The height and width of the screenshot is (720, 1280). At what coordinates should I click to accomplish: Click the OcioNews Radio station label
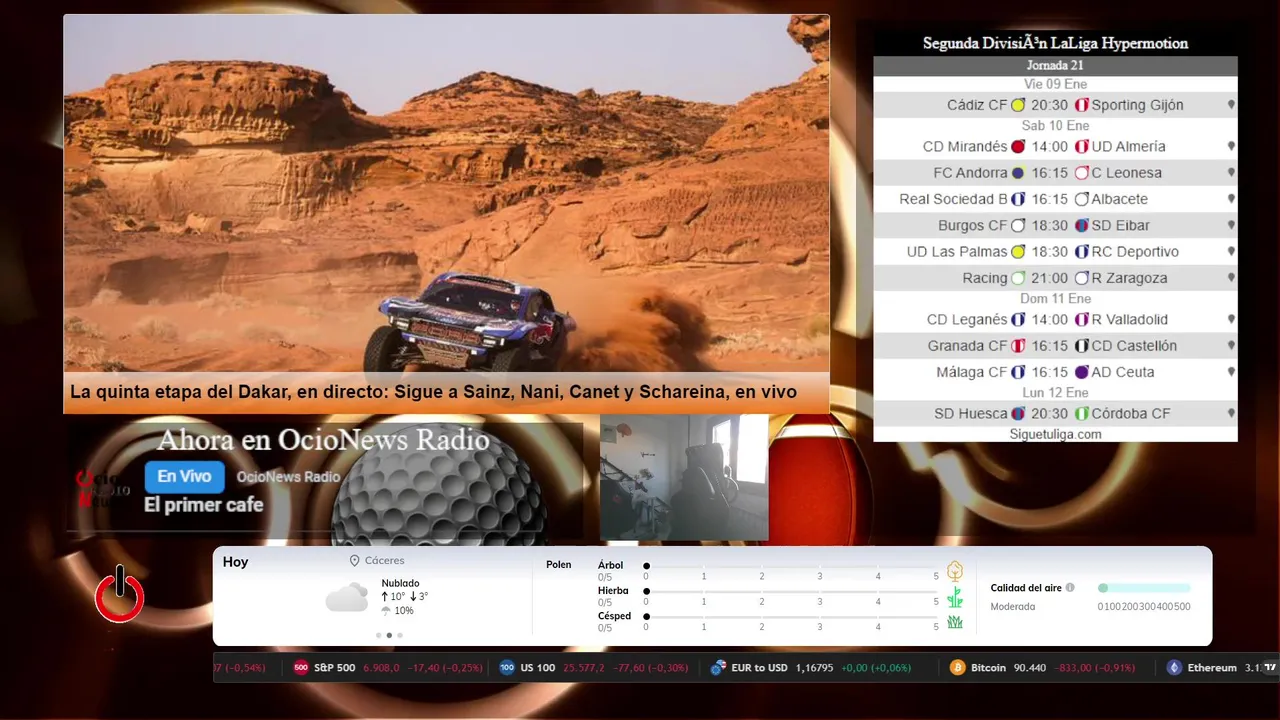pos(288,477)
